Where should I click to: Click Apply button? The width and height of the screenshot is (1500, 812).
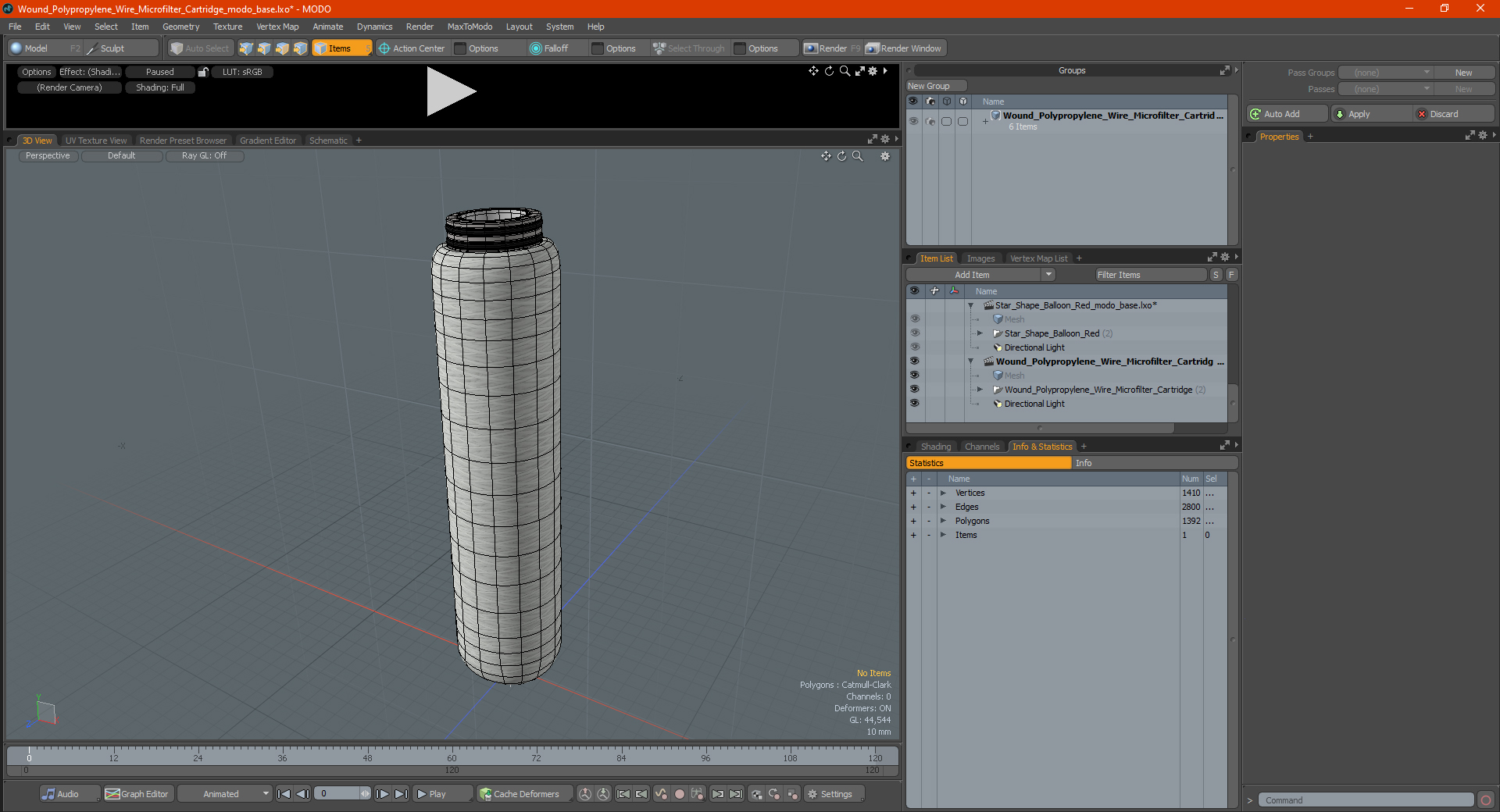1371,114
